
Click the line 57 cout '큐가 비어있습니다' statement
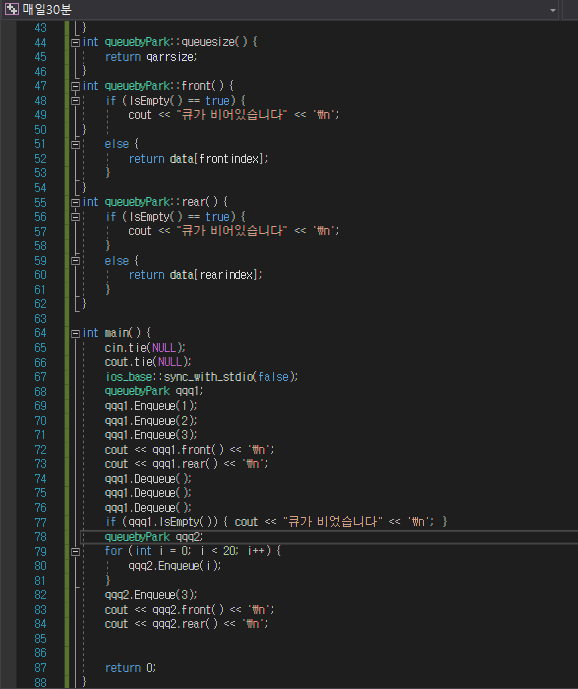coord(234,231)
